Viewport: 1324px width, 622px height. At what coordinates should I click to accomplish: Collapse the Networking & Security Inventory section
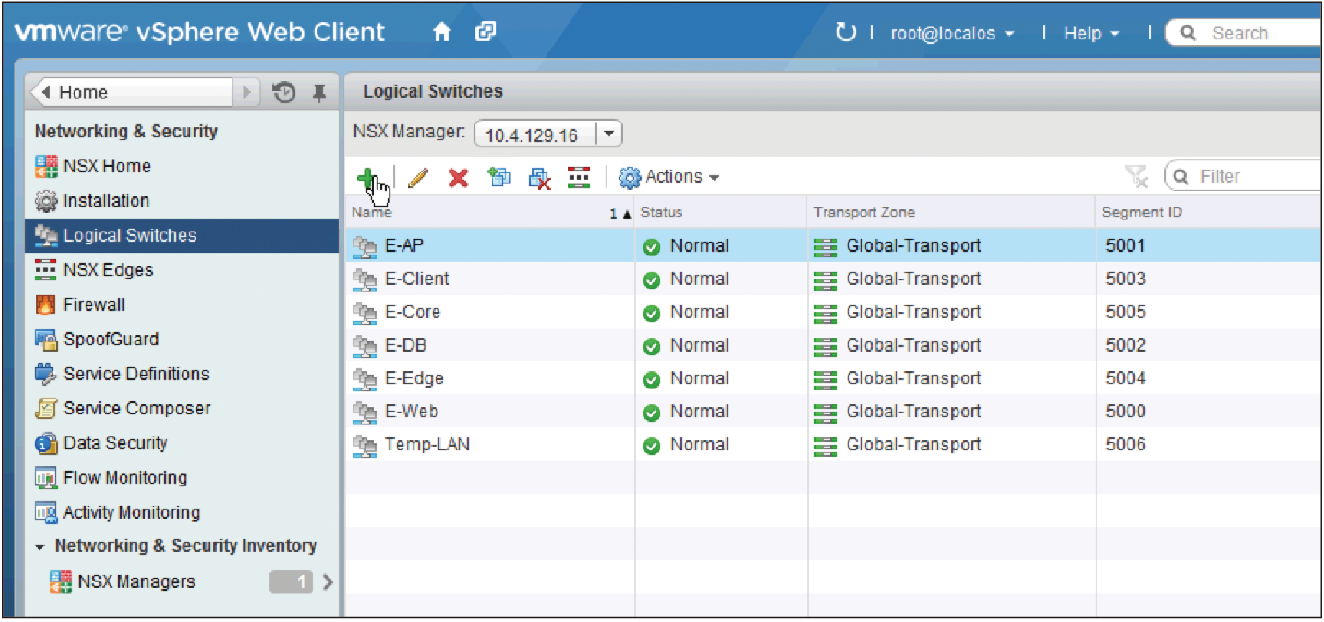[x=40, y=547]
